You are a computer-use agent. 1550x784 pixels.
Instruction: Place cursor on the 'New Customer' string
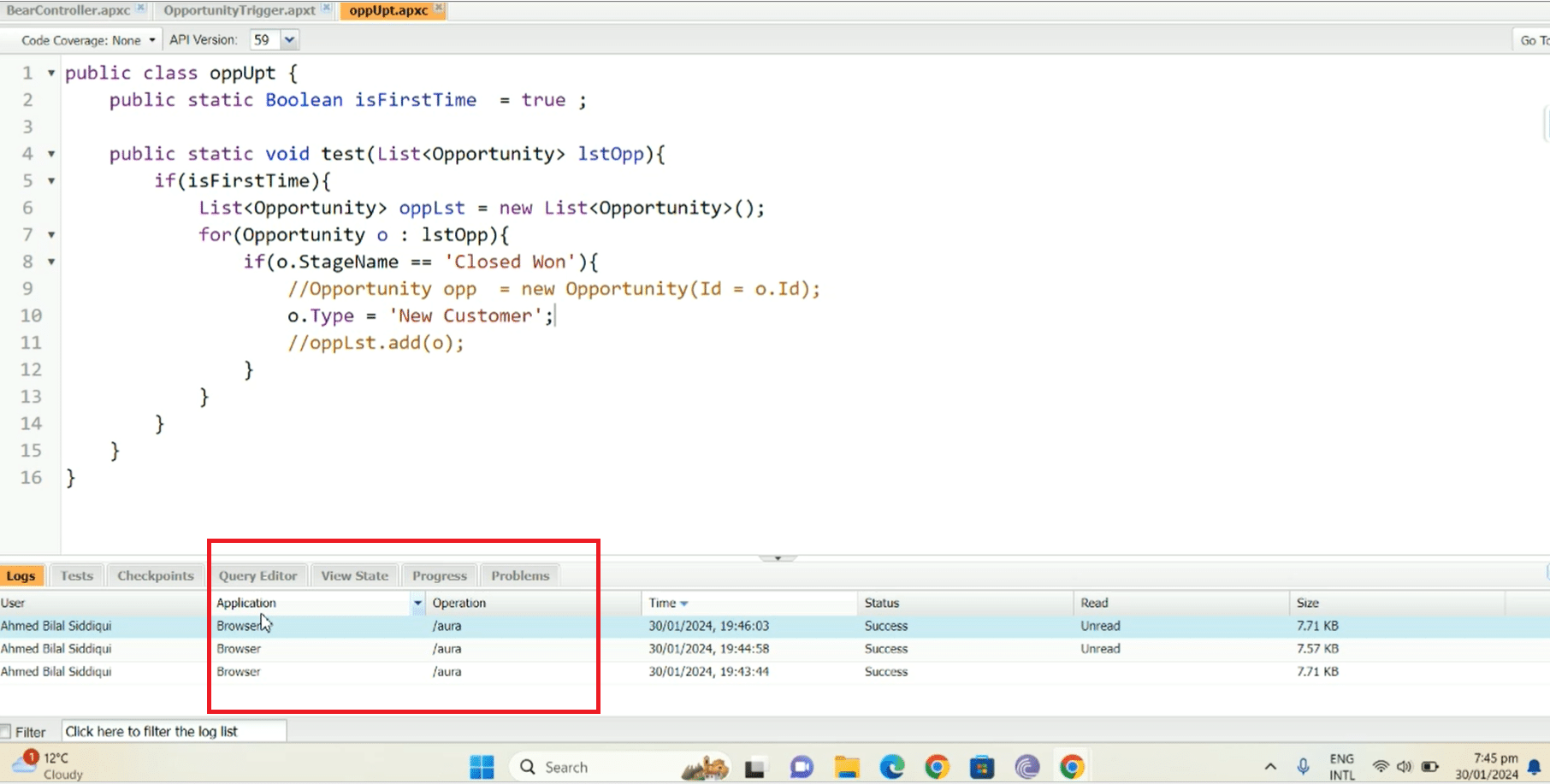pyautogui.click(x=465, y=315)
